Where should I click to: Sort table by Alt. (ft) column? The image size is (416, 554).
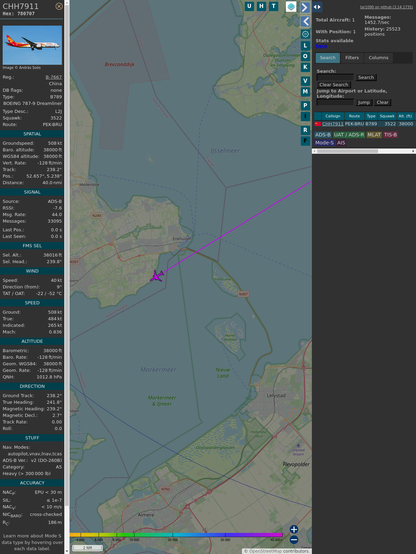(405, 116)
